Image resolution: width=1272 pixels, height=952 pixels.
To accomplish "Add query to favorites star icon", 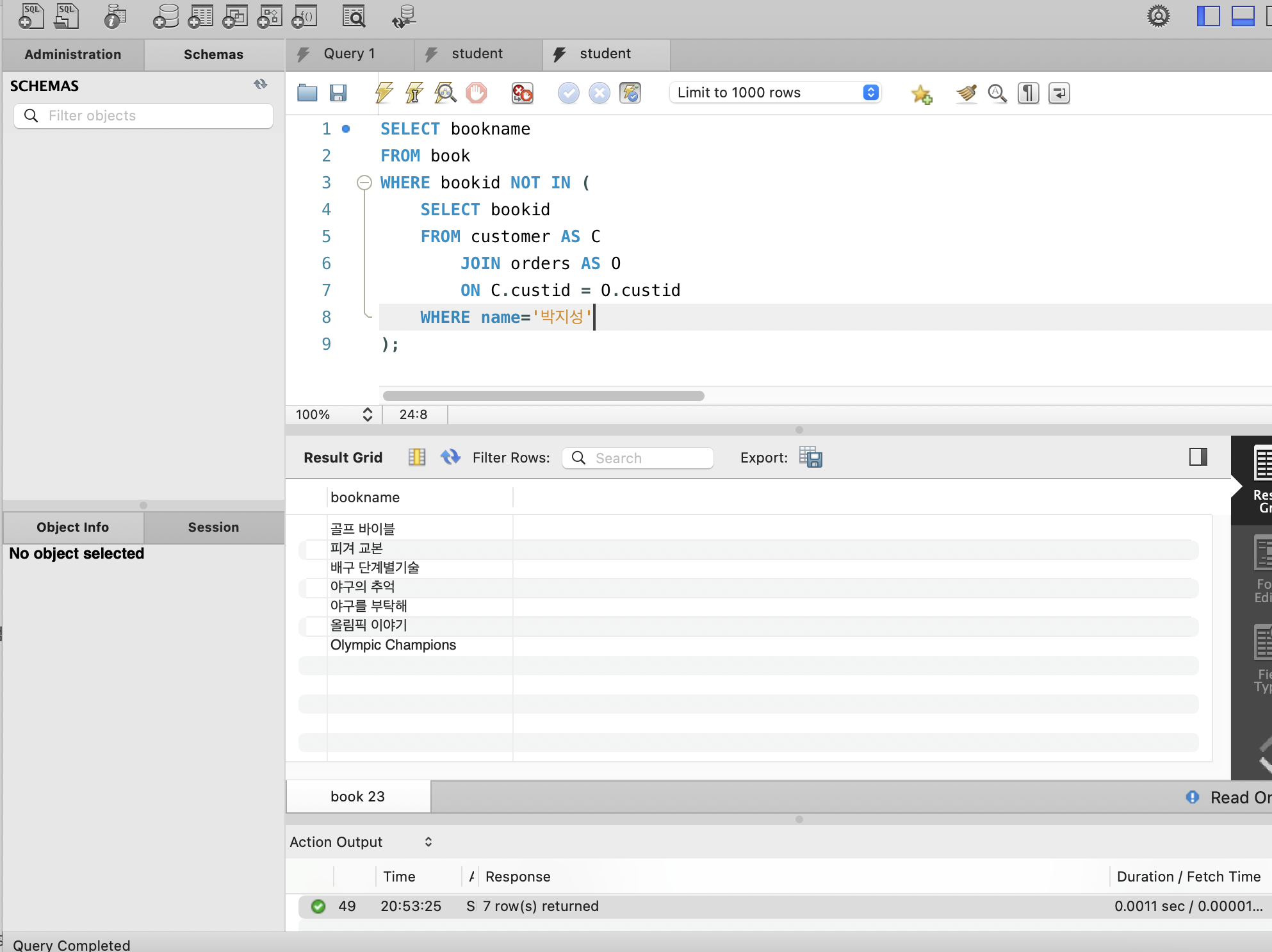I will (921, 94).
